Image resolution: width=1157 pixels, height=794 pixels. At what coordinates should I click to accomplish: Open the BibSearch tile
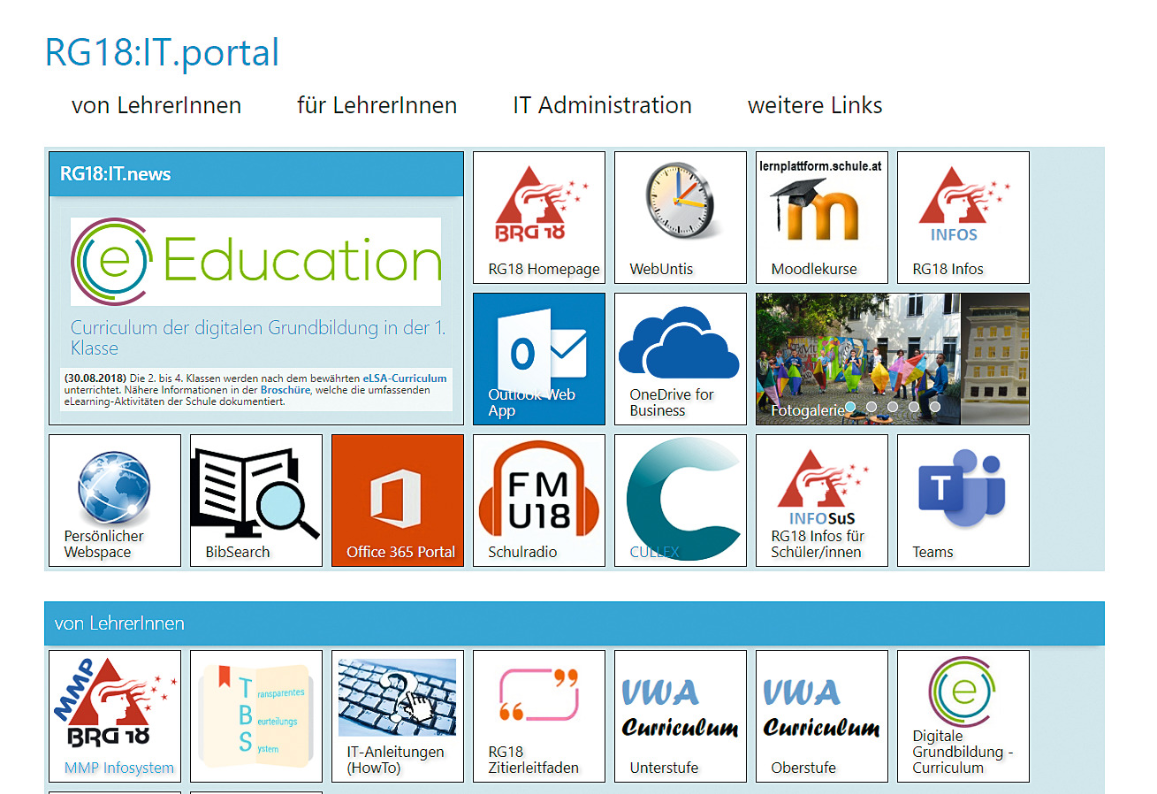click(x=256, y=500)
